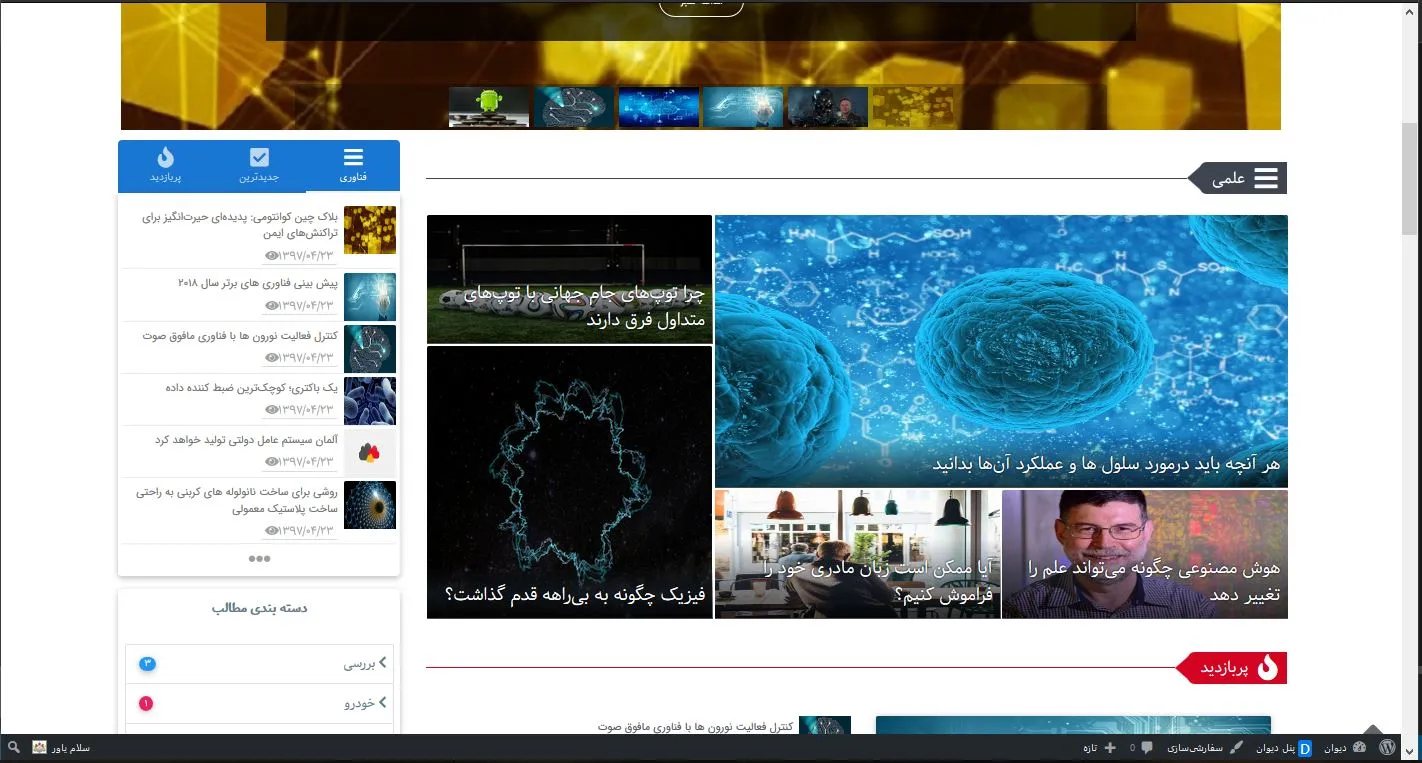Viewport: 1422px width, 763px height.
Task: Select the Android robot slider thumbnail
Action: [489, 107]
